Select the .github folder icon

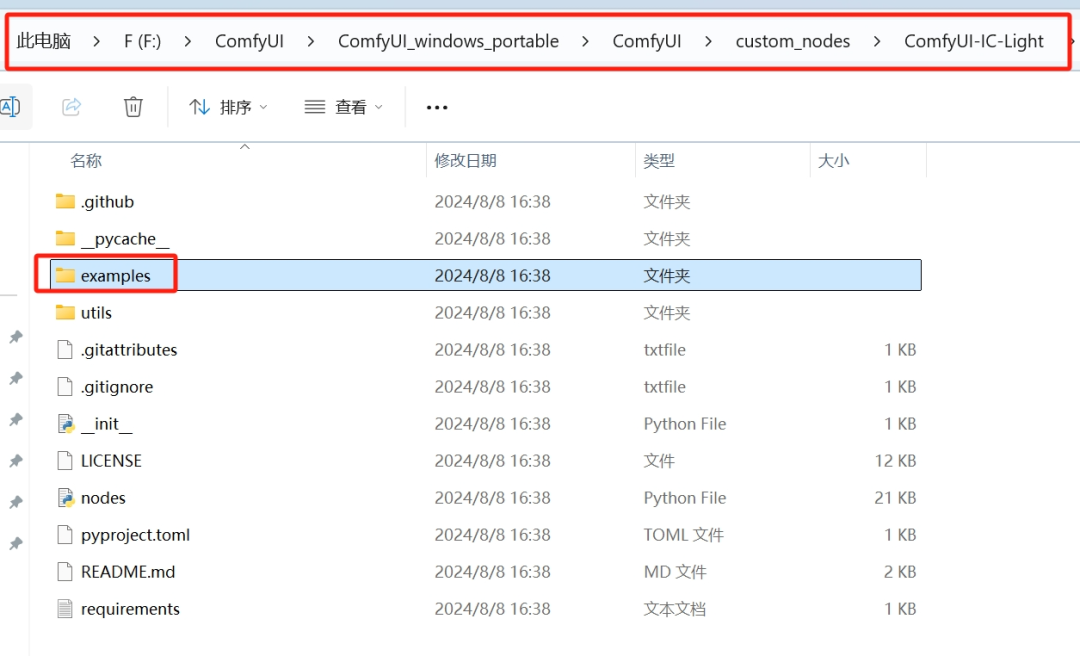[65, 201]
